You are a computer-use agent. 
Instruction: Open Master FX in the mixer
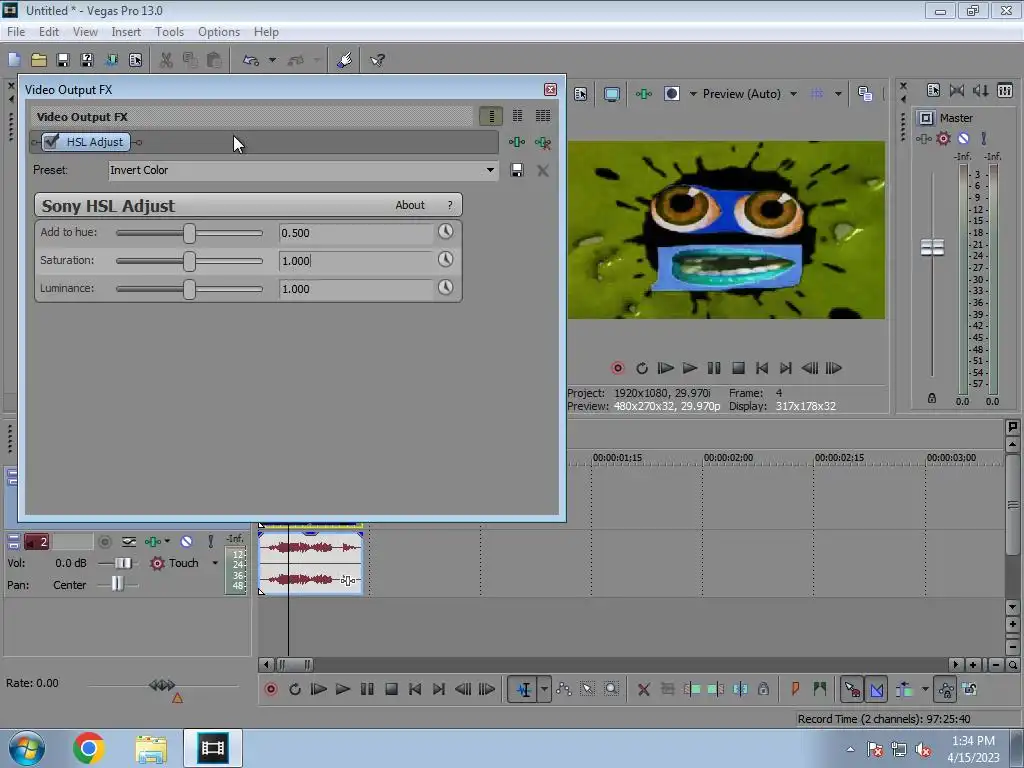point(923,138)
